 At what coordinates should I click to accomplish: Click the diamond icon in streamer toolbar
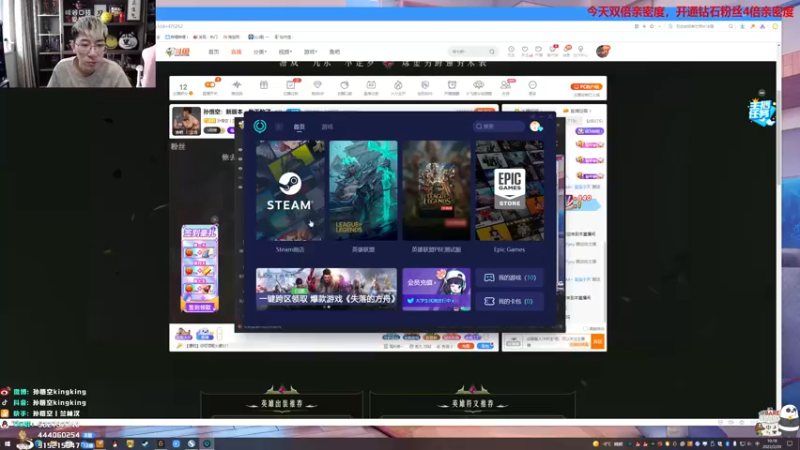317,85
